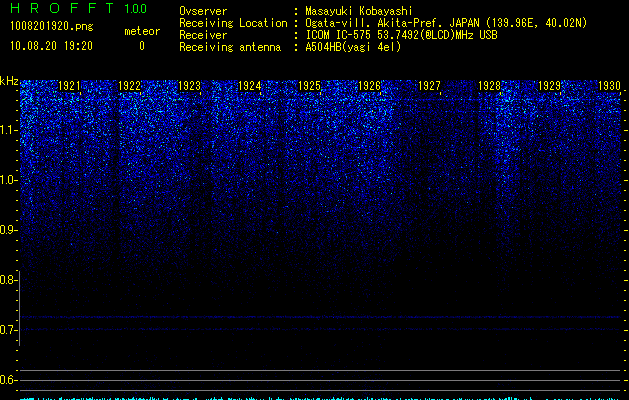Viewport: 629px width, 400px height.
Task: Click the A504HB(yagi 4el) antenna text
Action: point(353,47)
